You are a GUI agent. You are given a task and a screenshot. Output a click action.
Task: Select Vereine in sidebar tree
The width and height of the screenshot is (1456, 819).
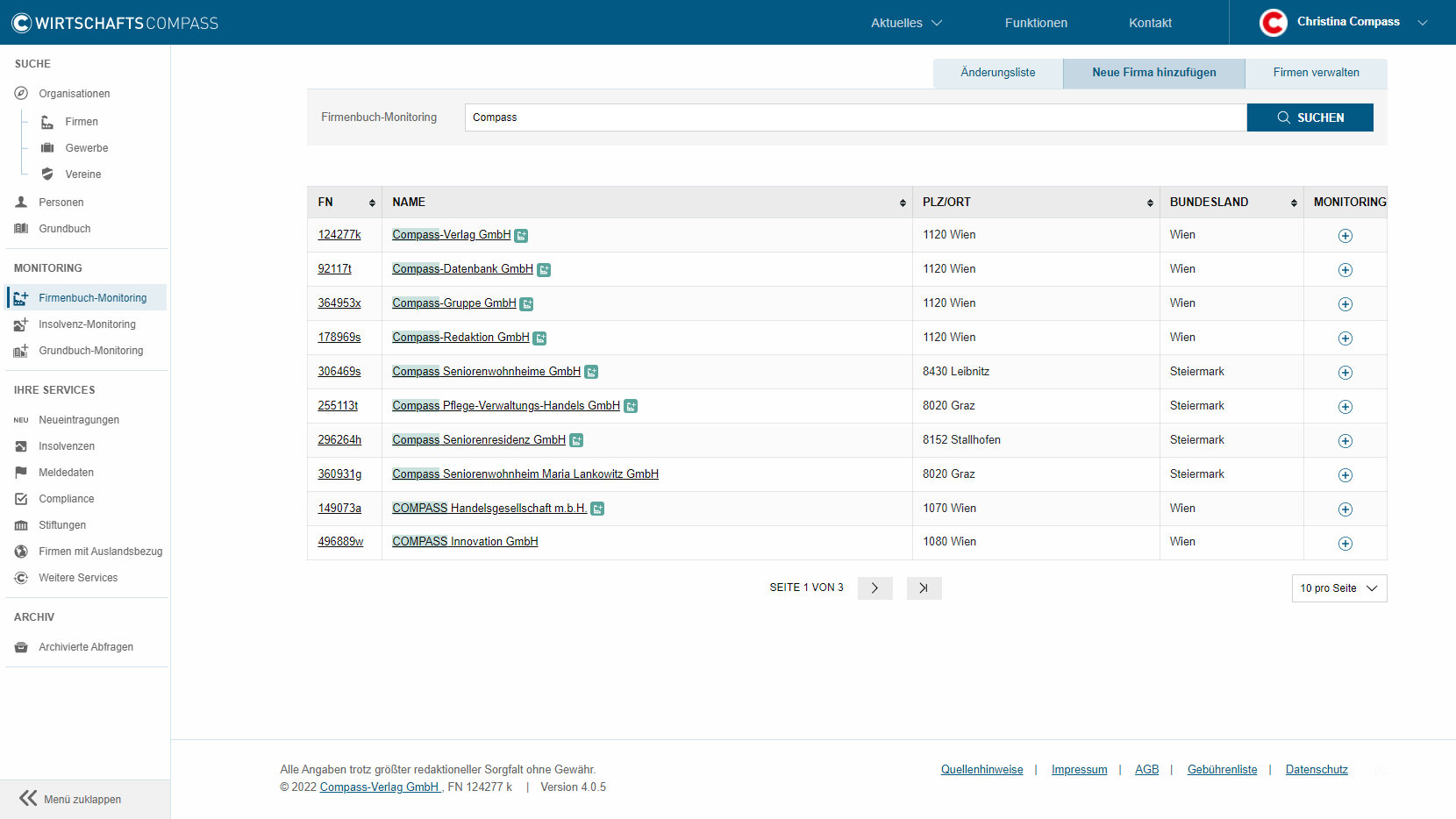(x=82, y=174)
